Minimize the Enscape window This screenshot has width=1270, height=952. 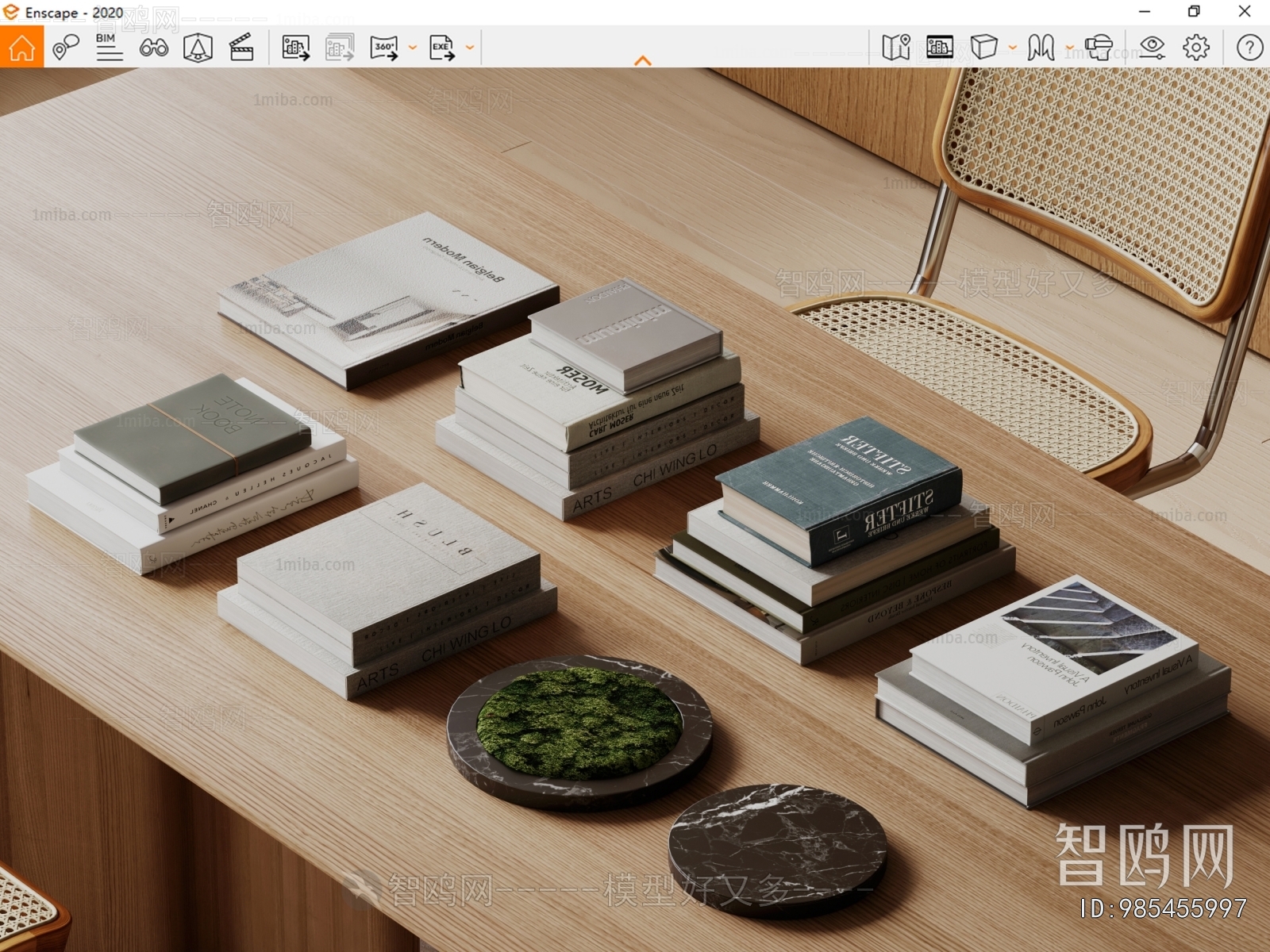click(1144, 11)
